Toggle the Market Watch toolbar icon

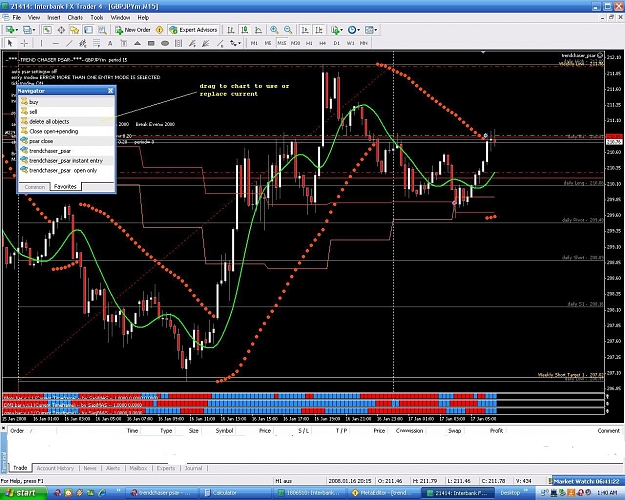(x=47, y=30)
